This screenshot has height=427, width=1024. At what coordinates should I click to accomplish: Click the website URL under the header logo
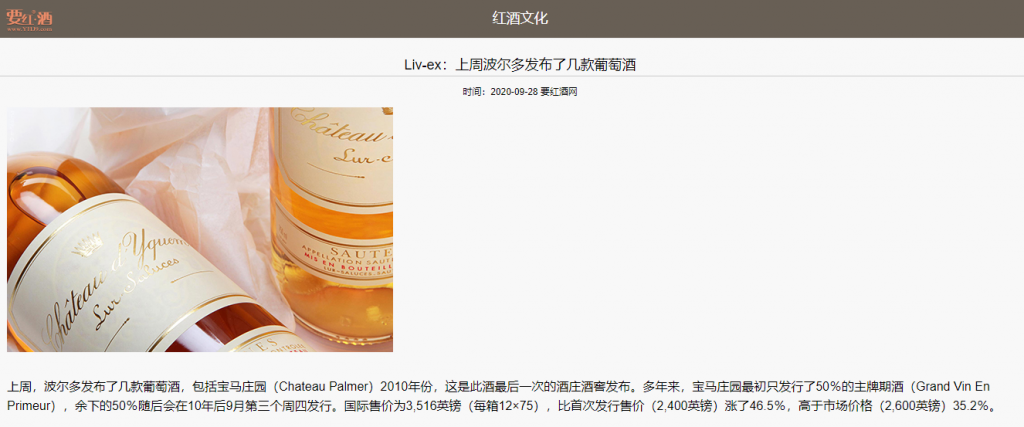[x=29, y=29]
